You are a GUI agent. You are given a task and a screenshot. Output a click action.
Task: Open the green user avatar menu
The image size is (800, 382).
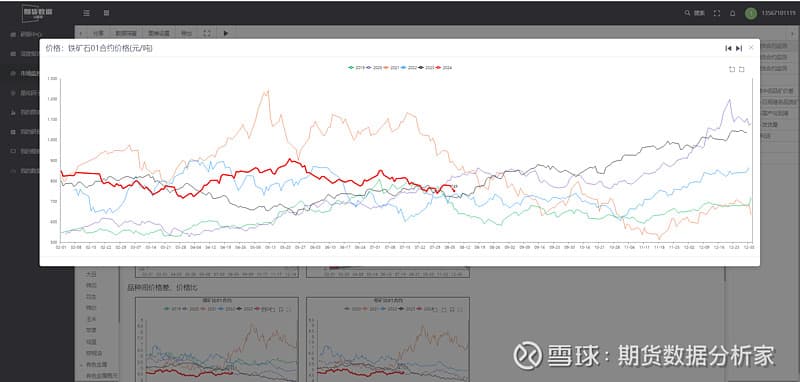pyautogui.click(x=751, y=14)
